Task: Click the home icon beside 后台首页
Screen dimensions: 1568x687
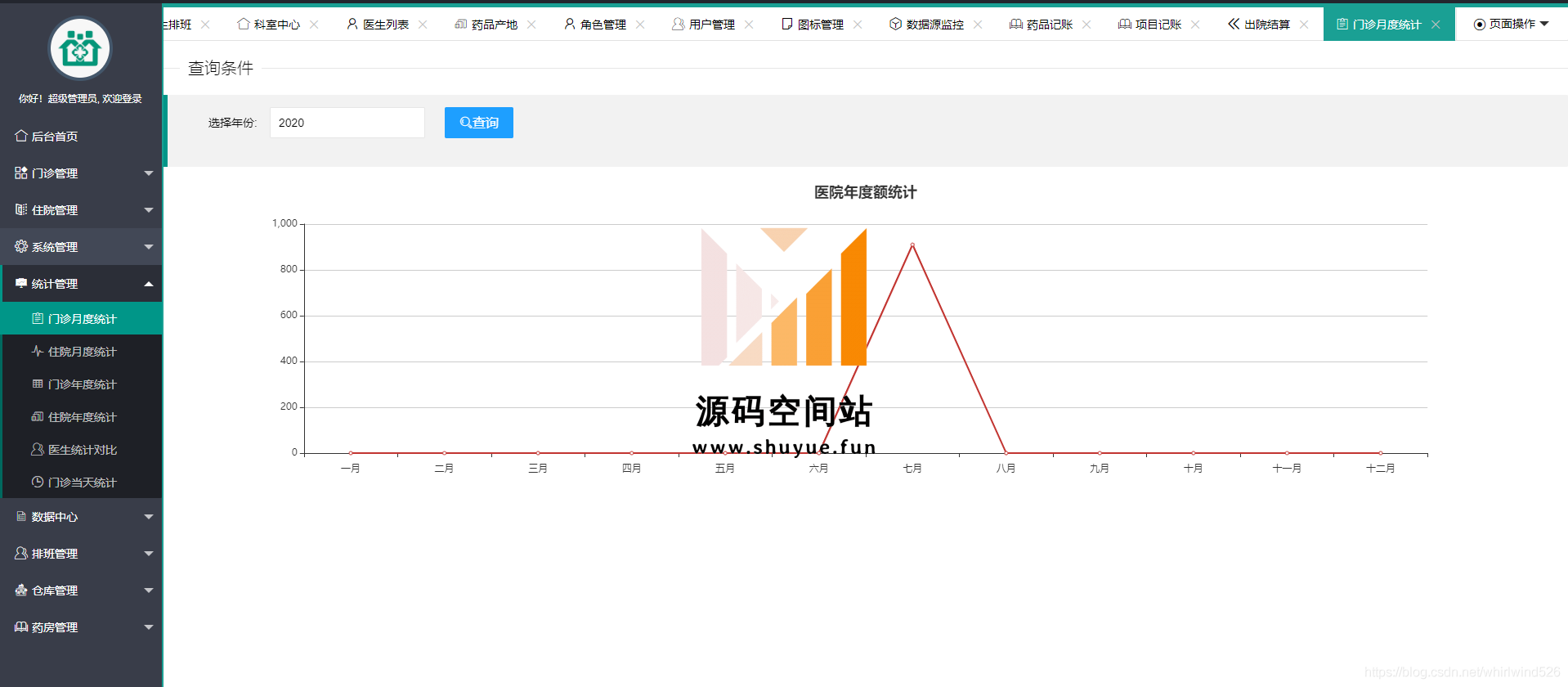Action: point(21,136)
